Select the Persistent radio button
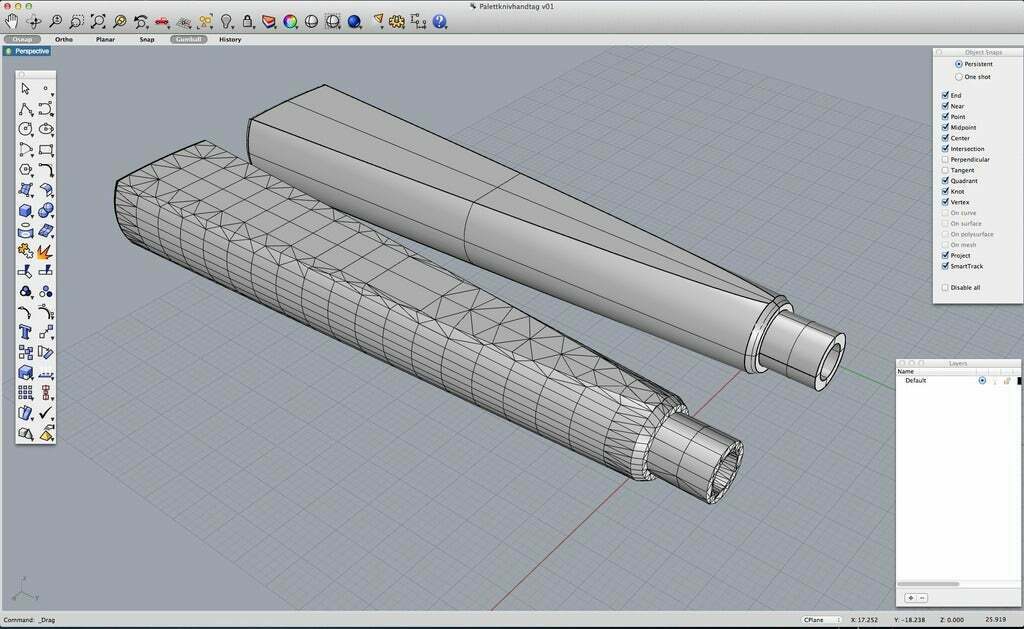Image resolution: width=1024 pixels, height=629 pixels. [959, 64]
